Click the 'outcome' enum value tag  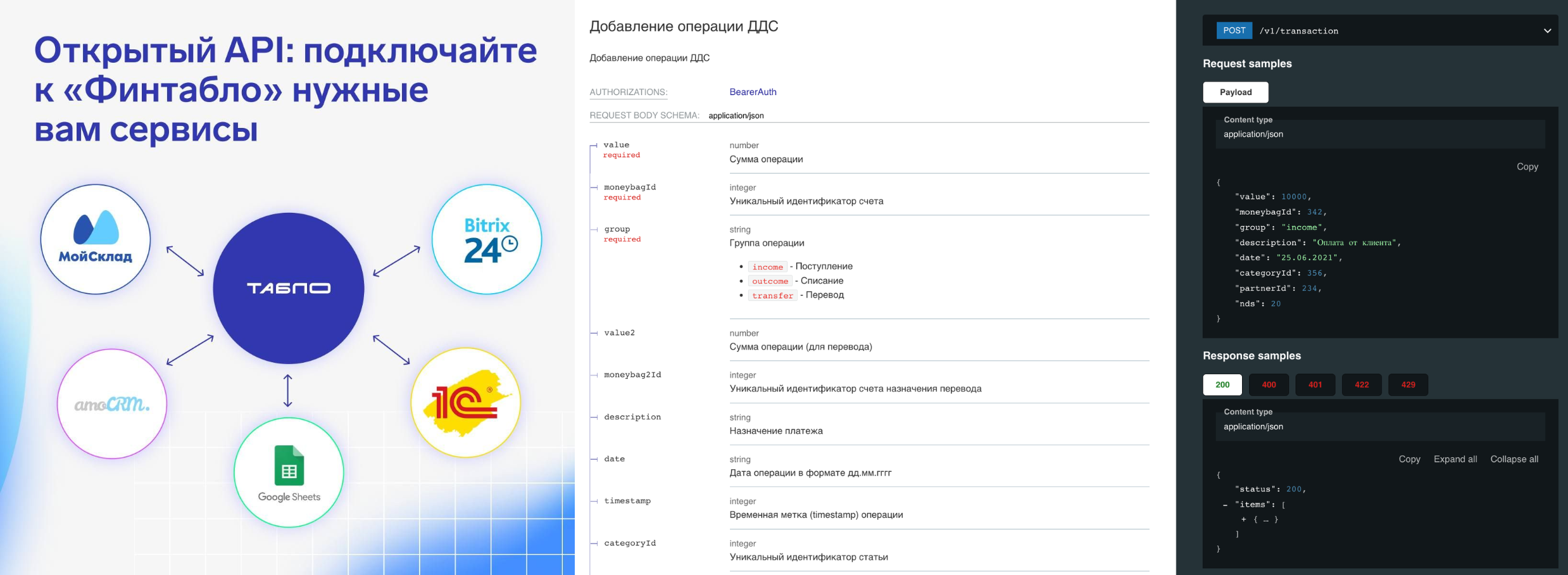(x=770, y=281)
